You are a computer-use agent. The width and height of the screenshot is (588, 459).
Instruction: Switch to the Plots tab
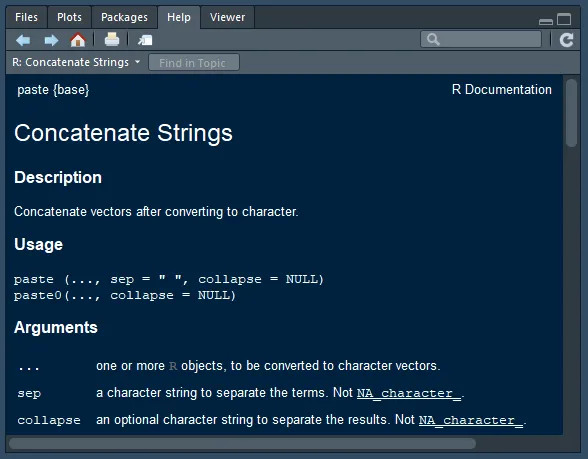point(69,17)
